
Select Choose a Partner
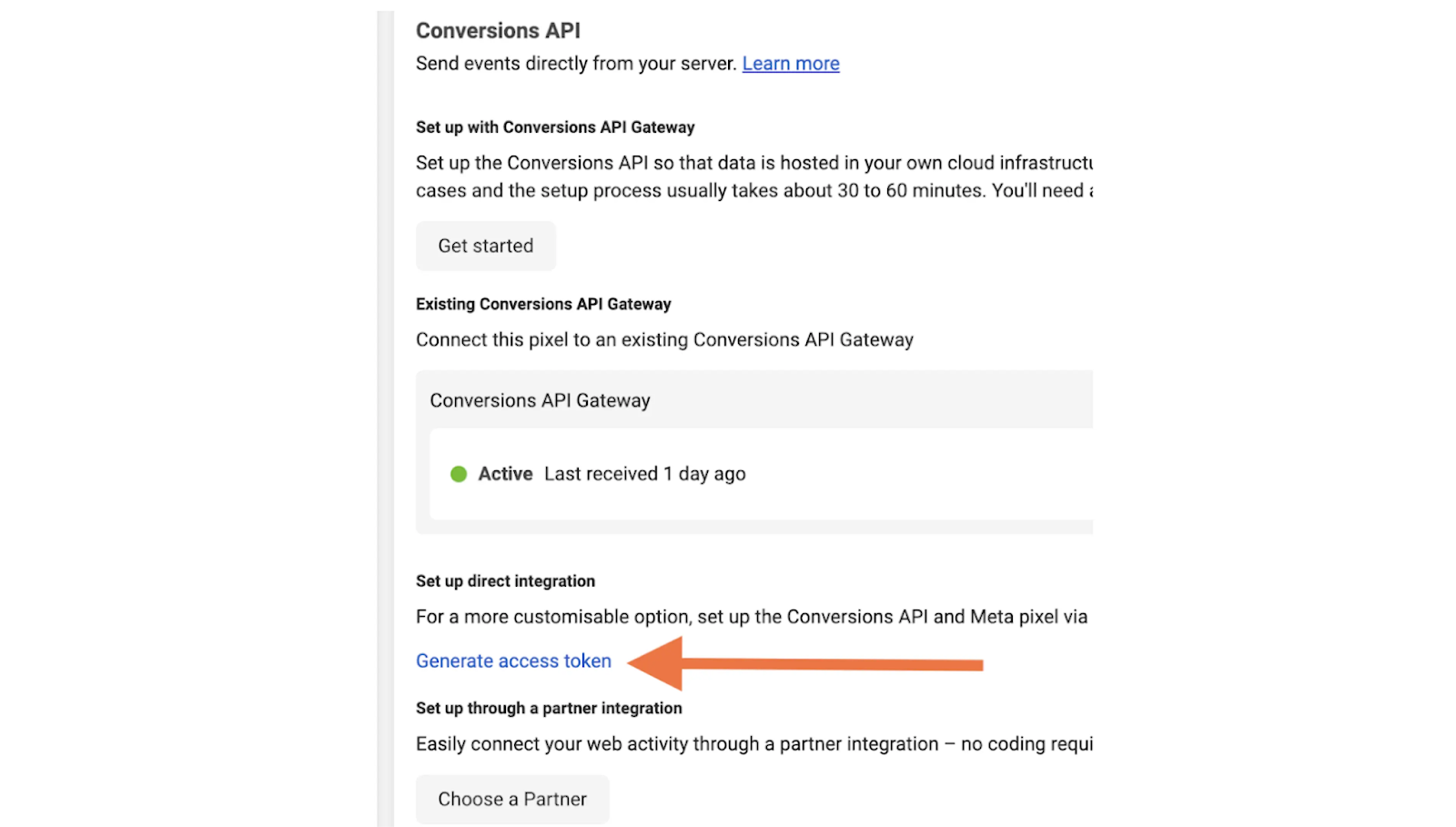(511, 798)
